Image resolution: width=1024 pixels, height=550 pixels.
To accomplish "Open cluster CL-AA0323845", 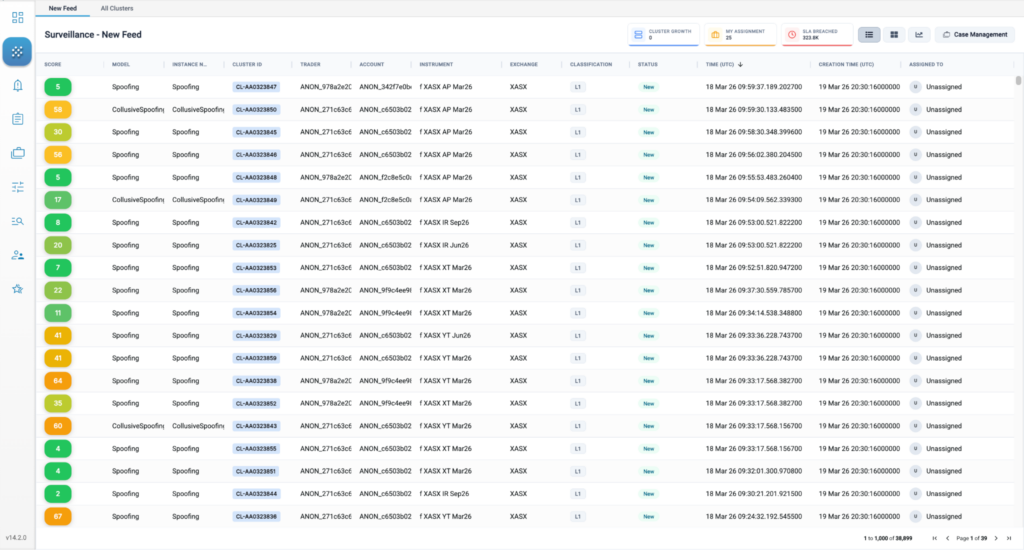I will [x=256, y=132].
